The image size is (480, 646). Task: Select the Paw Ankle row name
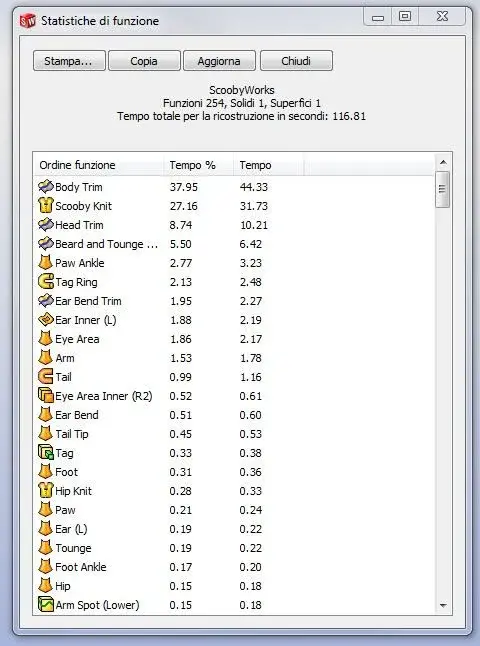(80, 263)
